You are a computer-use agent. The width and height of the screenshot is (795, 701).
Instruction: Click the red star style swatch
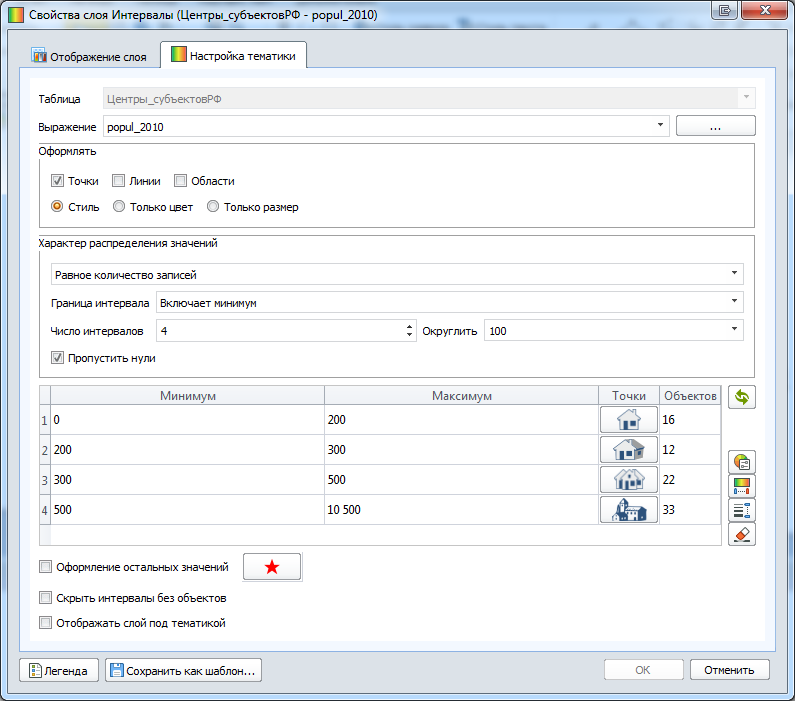pos(272,567)
